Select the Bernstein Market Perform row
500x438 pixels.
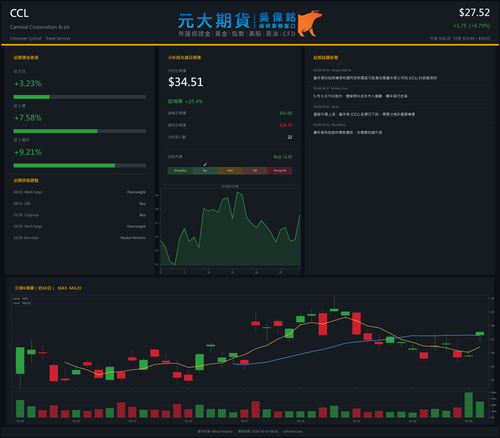pos(80,238)
